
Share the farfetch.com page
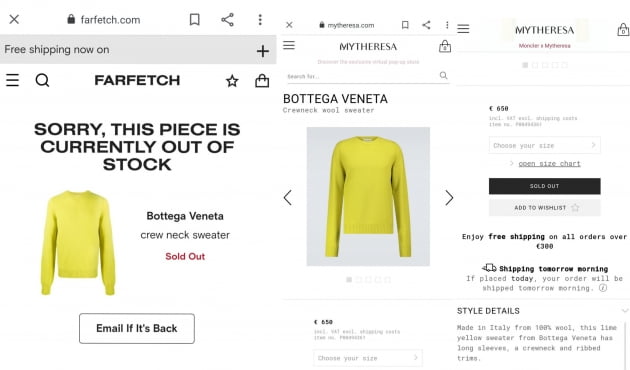(x=227, y=19)
